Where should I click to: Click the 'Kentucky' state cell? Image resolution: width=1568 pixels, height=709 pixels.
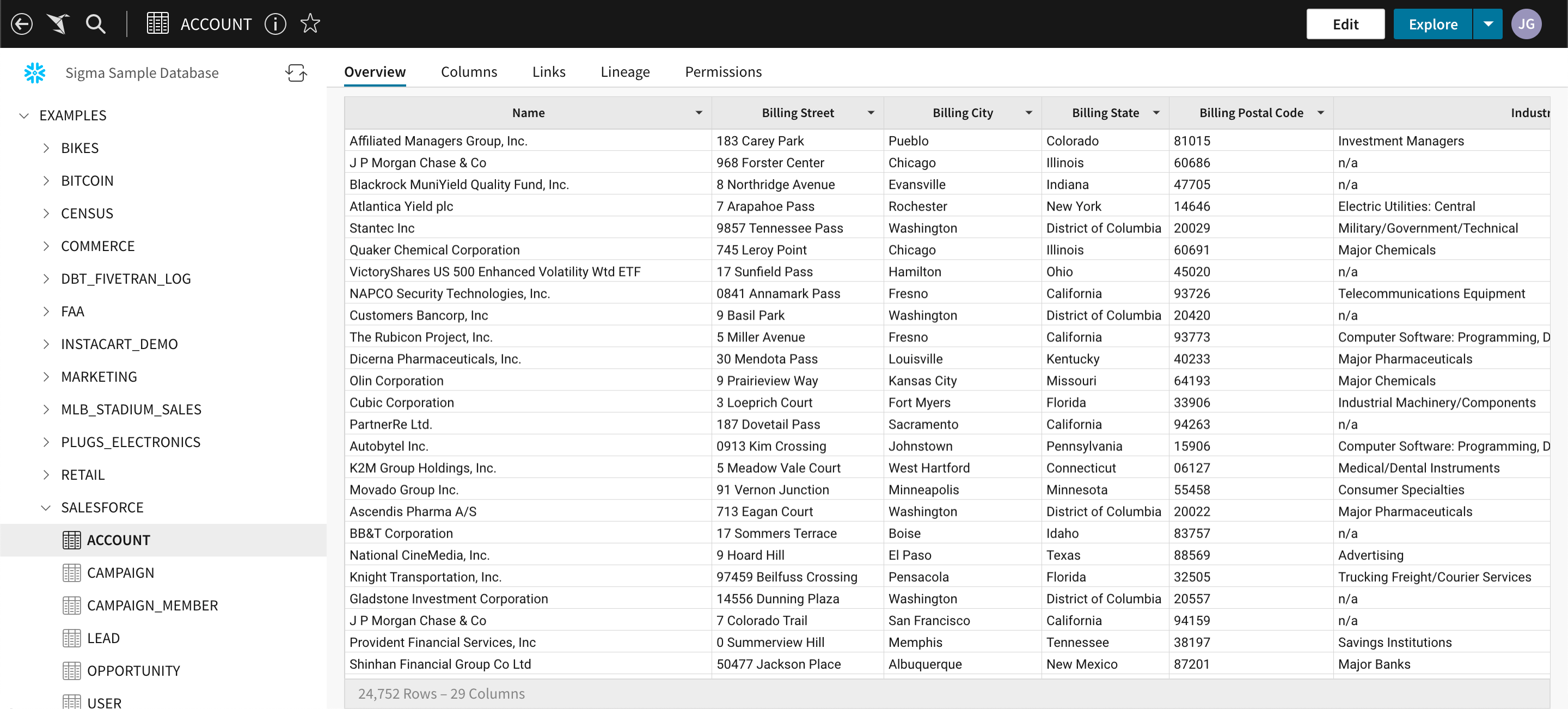click(1105, 359)
